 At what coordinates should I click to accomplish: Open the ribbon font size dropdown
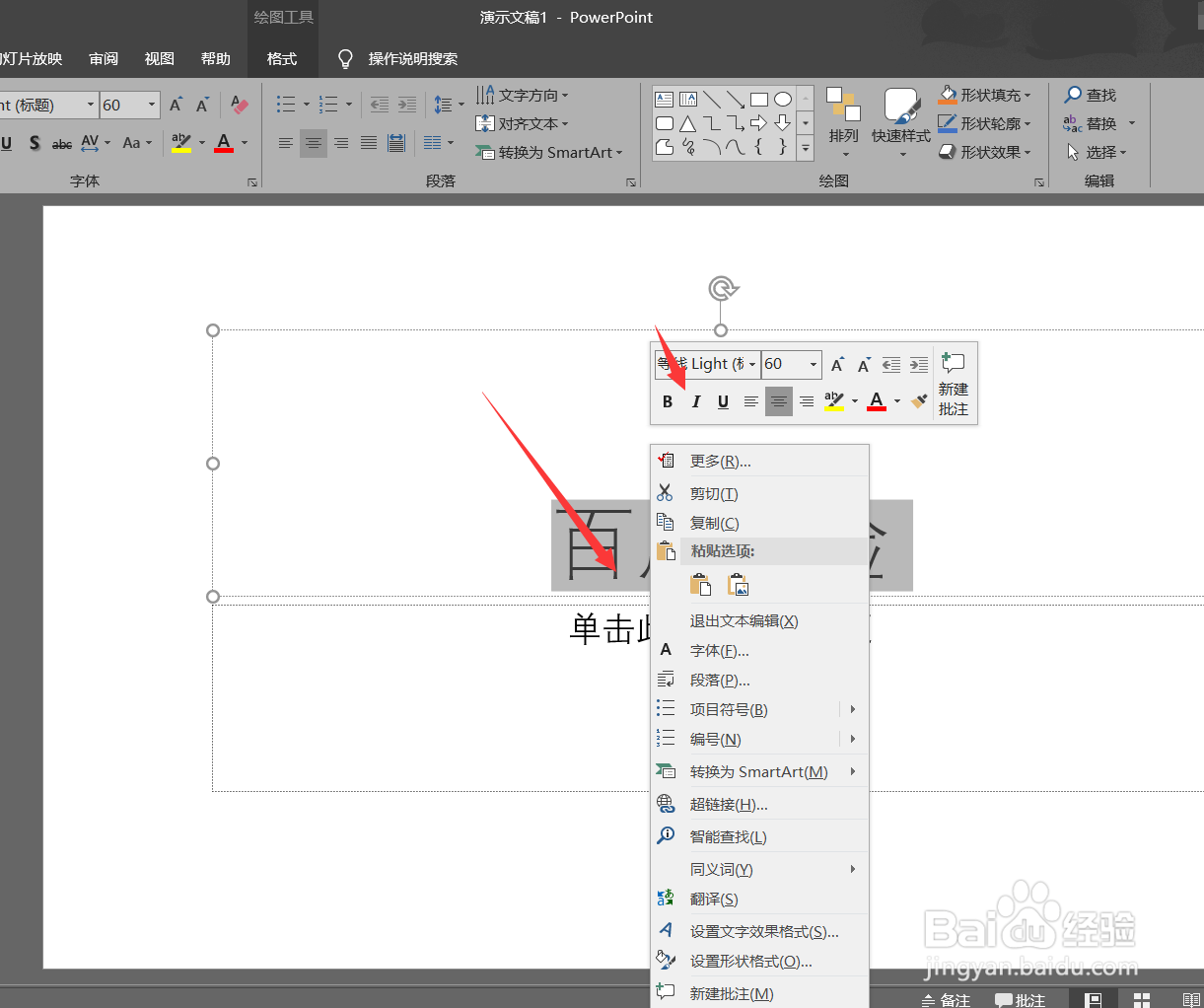(152, 105)
